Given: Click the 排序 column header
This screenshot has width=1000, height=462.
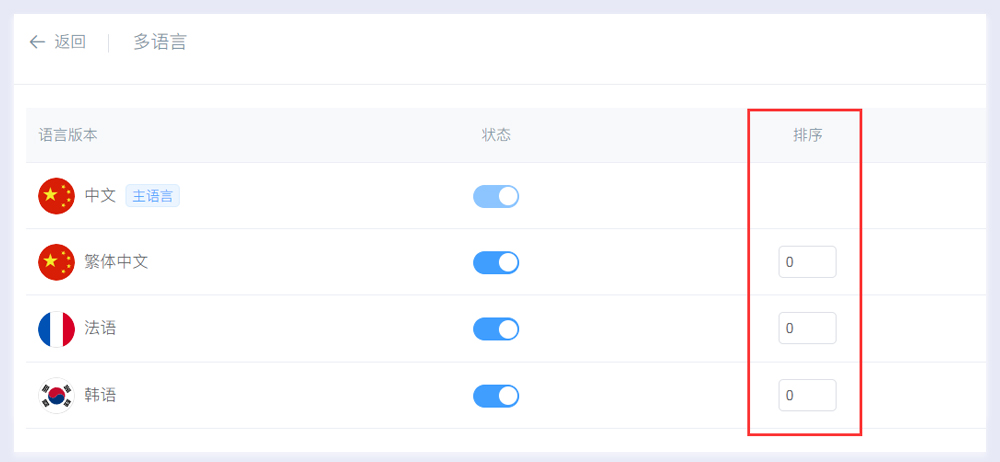Looking at the screenshot, I should pyautogui.click(x=807, y=135).
